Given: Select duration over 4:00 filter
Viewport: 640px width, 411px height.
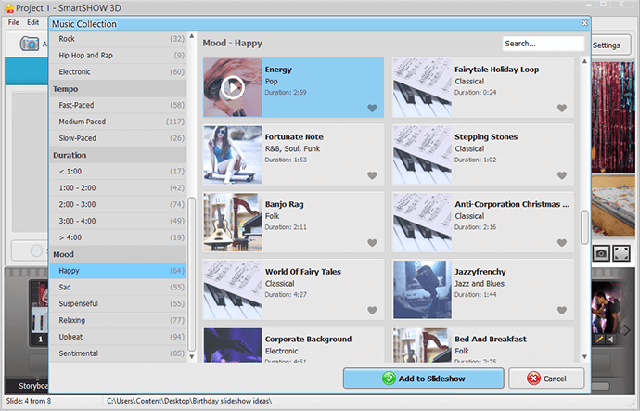Looking at the screenshot, I should 118,238.
